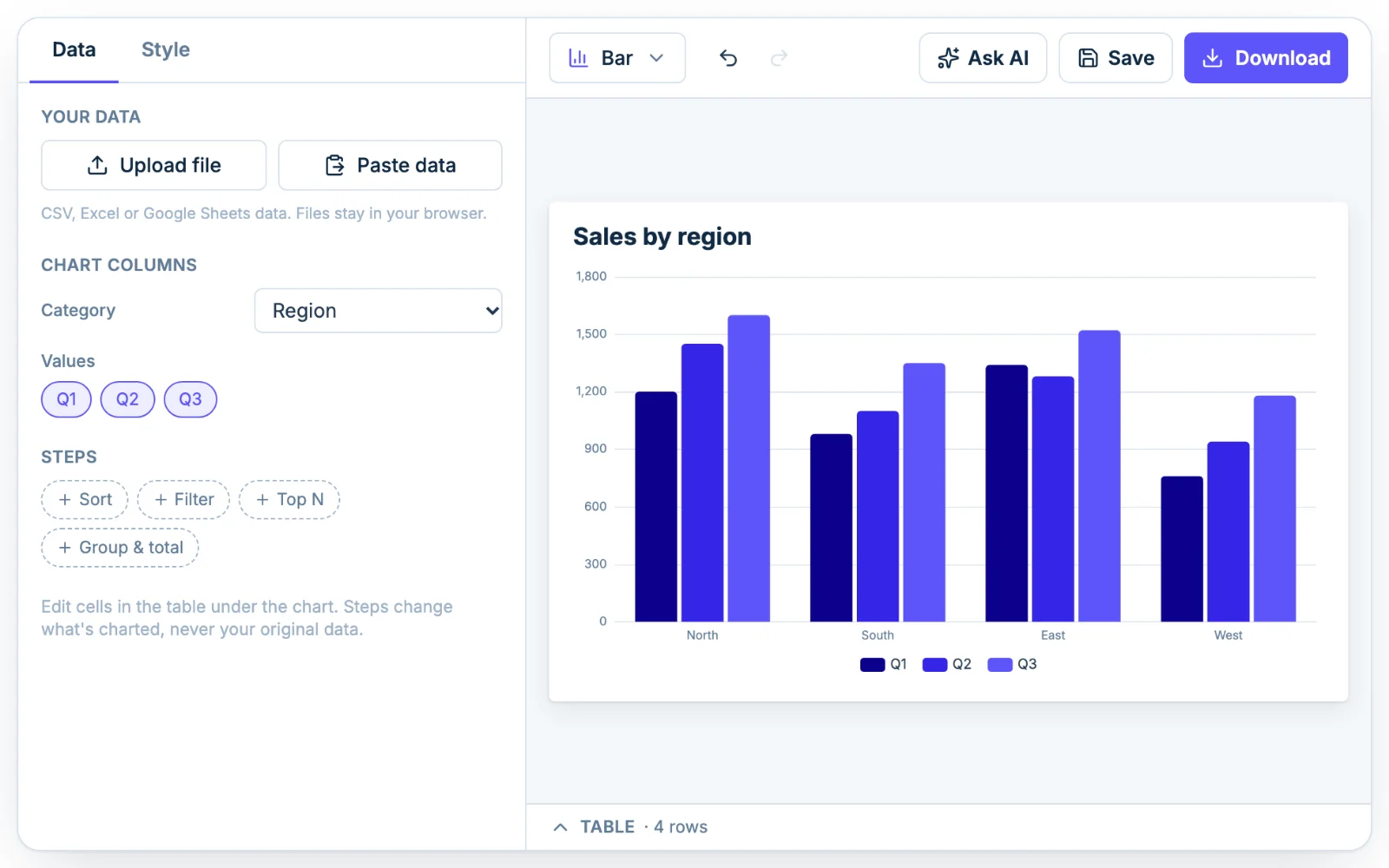Click the 'CHART COLUMNS' section heading
Viewport: 1389px width, 868px height.
point(119,266)
